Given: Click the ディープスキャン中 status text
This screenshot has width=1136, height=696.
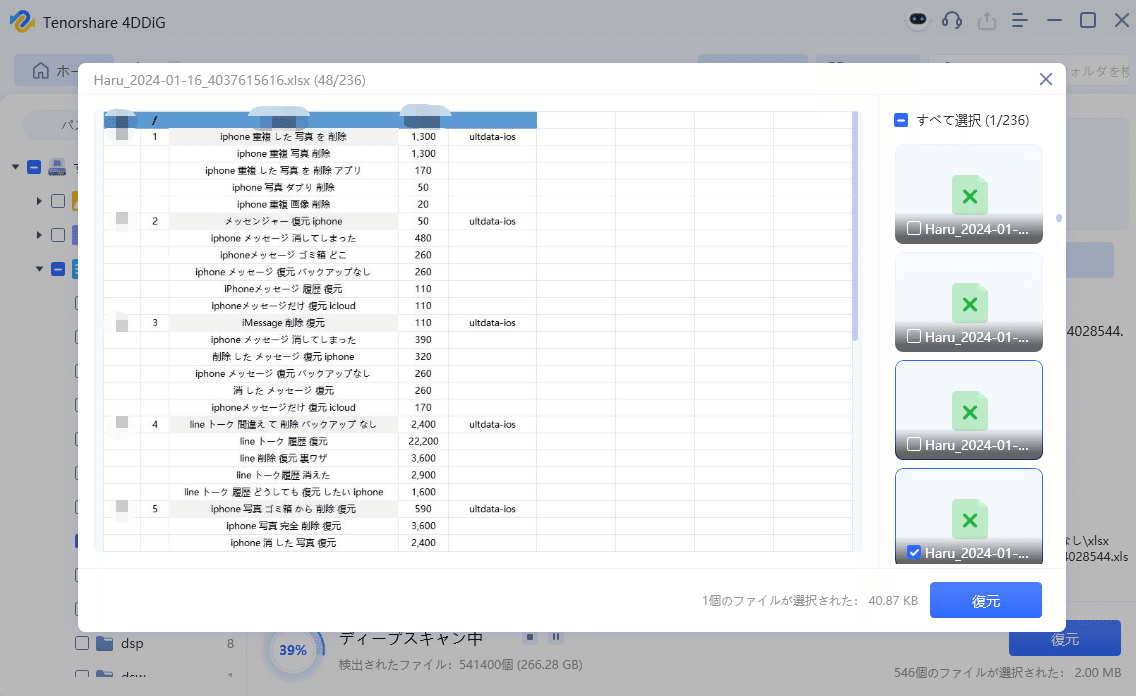Looking at the screenshot, I should coord(411,638).
